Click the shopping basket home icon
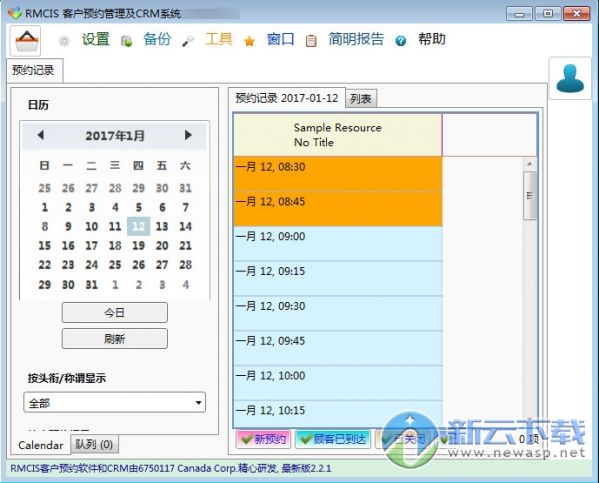 pos(25,41)
